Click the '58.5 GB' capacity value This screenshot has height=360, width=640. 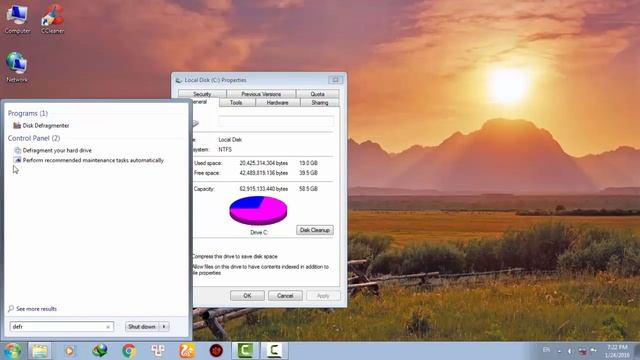coord(308,189)
